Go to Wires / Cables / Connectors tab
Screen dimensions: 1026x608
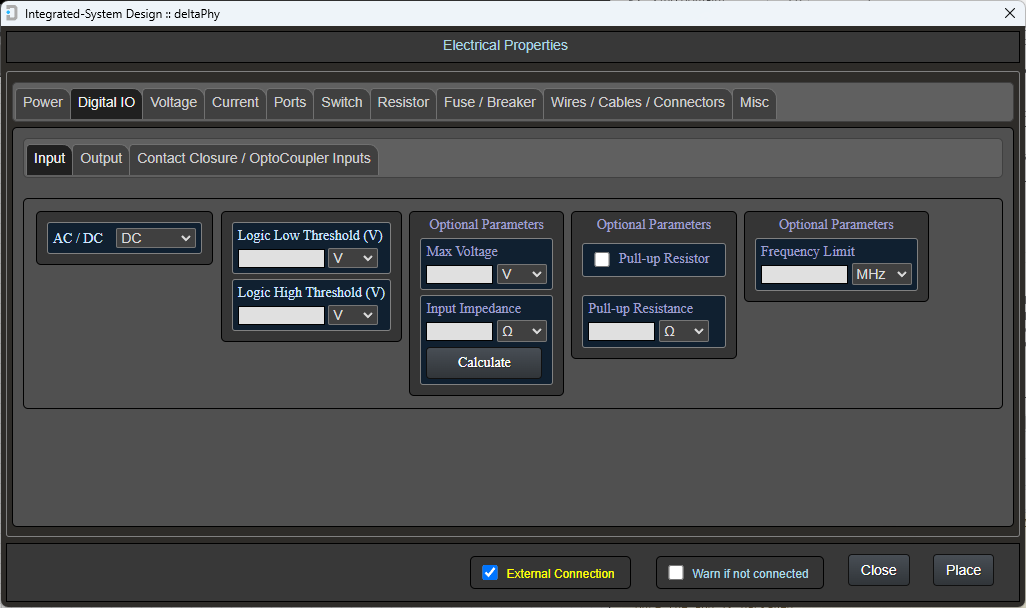pyautogui.click(x=637, y=103)
